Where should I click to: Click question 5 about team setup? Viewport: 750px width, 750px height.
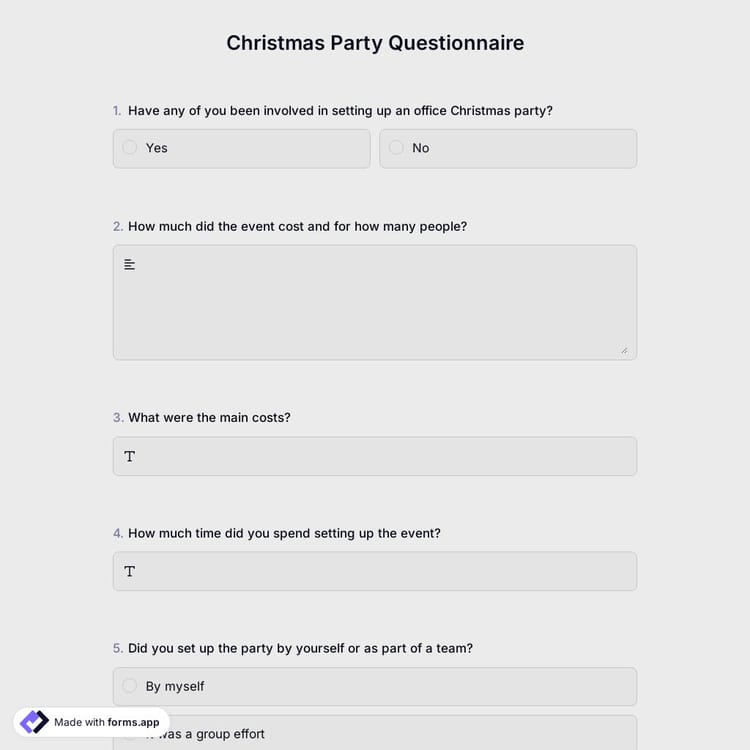300,648
